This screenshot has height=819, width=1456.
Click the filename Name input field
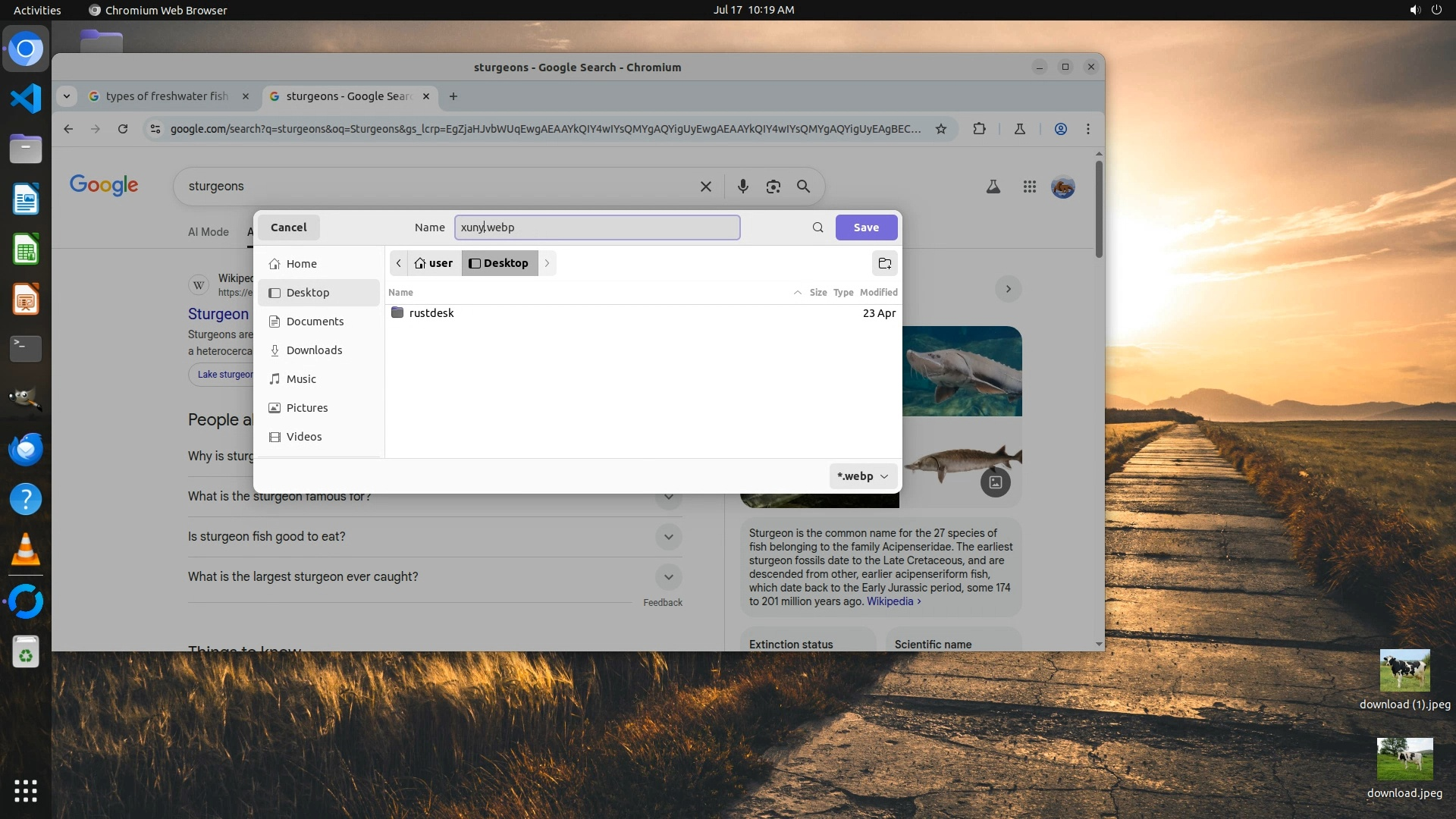(597, 227)
